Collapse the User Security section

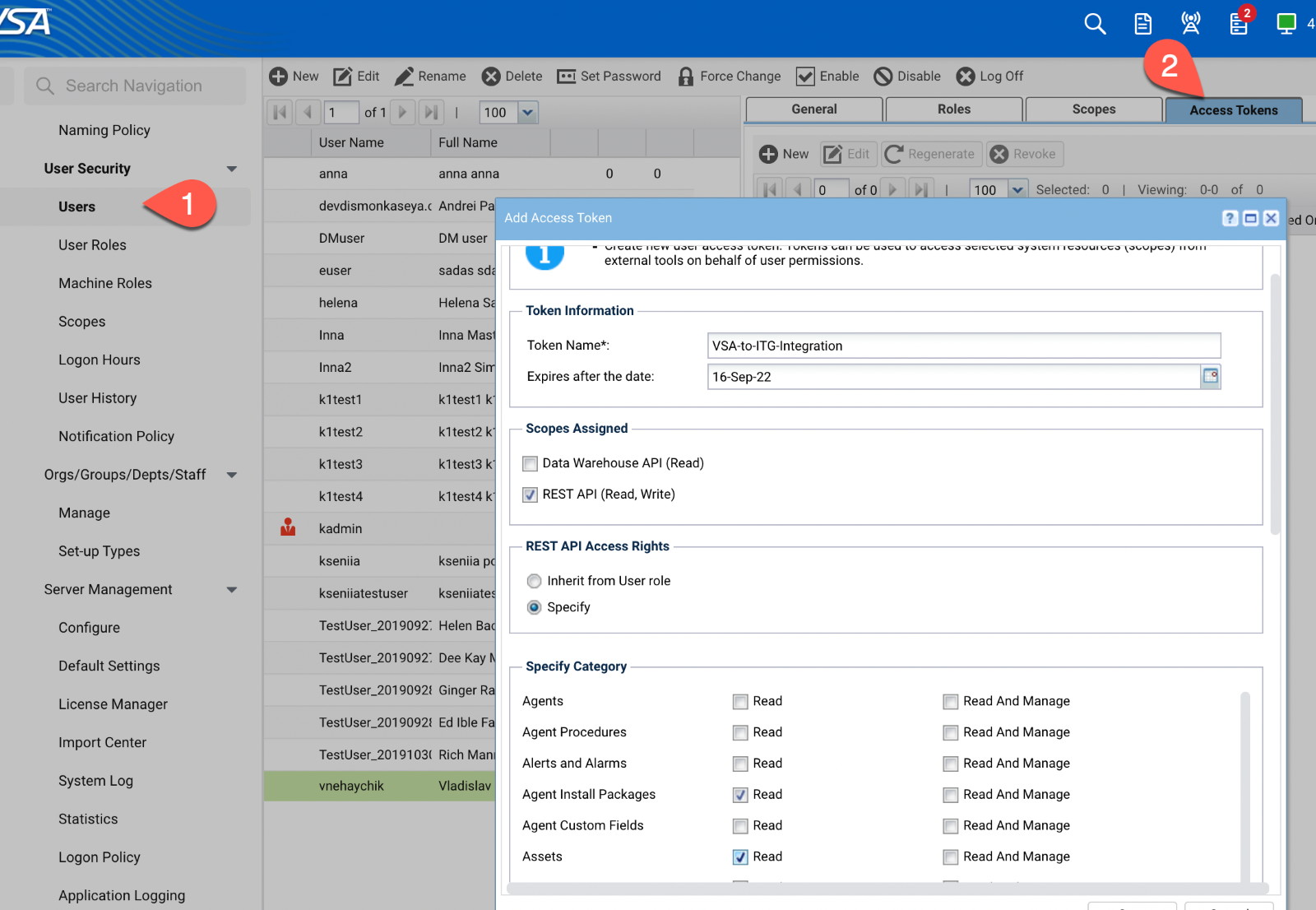click(x=232, y=169)
